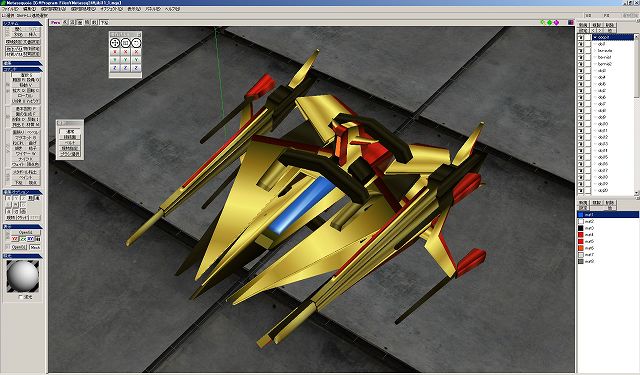
Task: Click 複製 button in material panel
Action: 597,203
